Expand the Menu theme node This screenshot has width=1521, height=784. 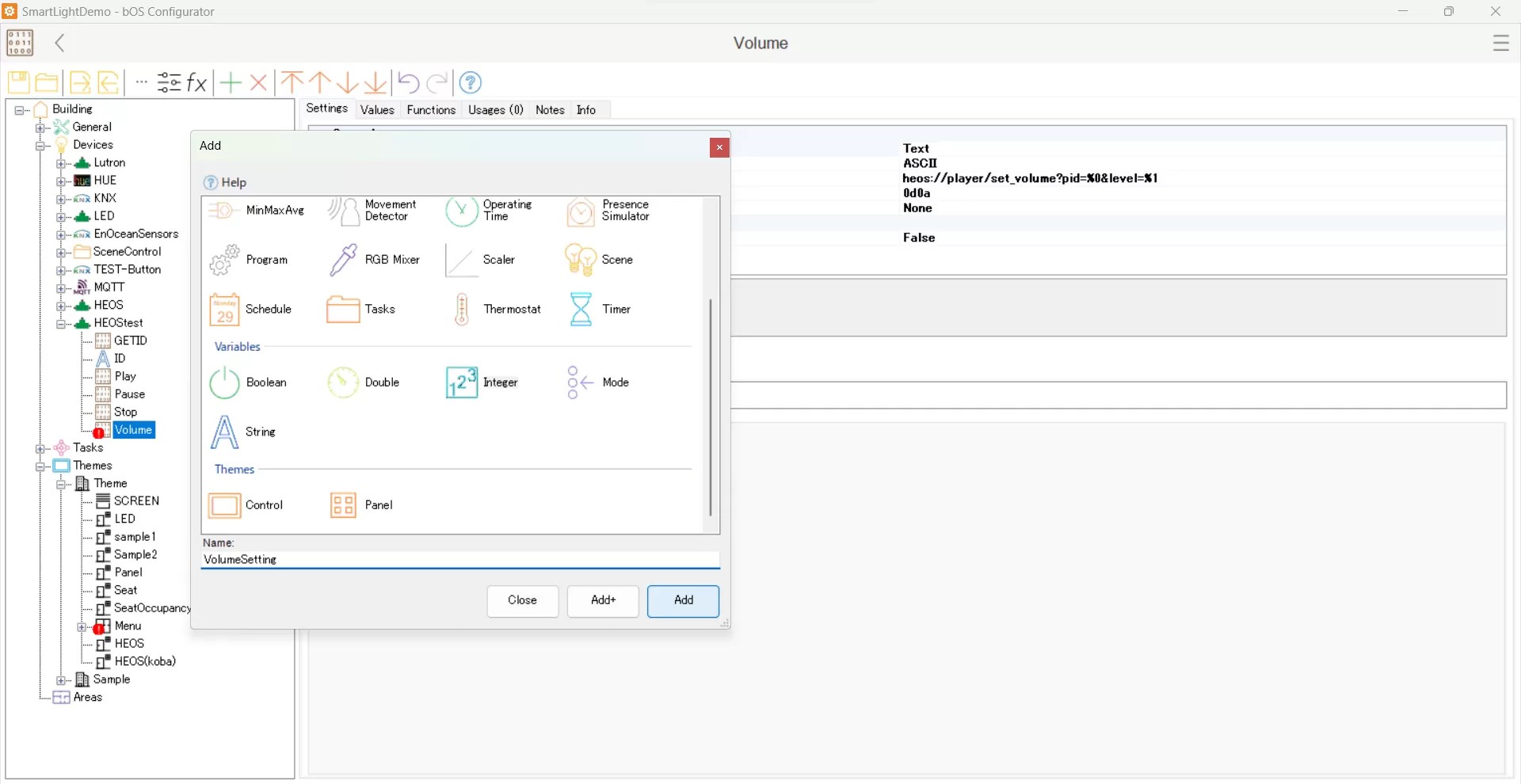click(82, 627)
